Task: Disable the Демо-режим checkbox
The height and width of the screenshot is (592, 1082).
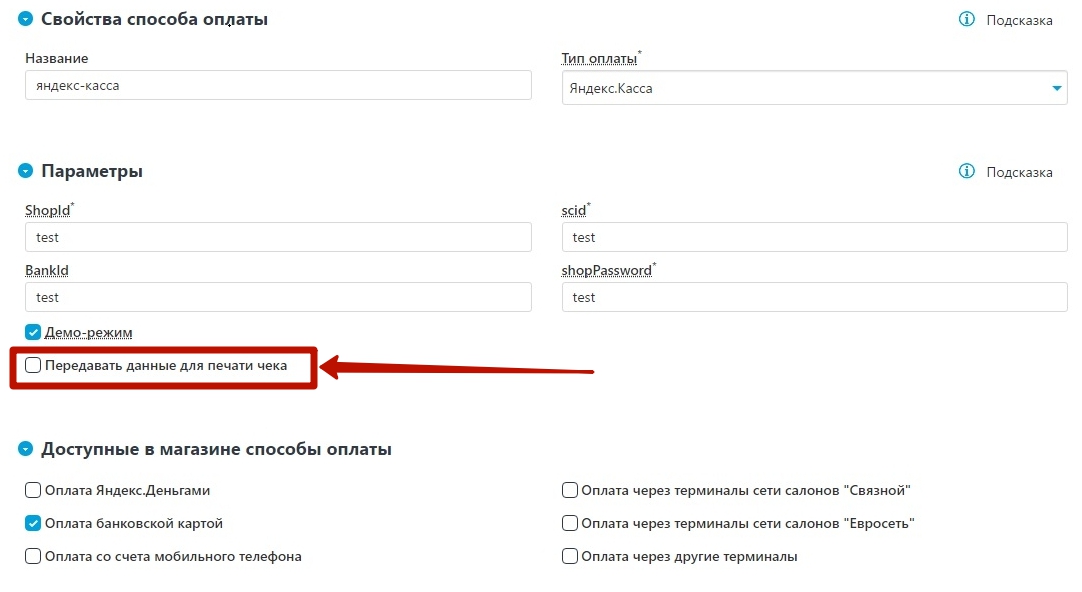Action: coord(33,333)
